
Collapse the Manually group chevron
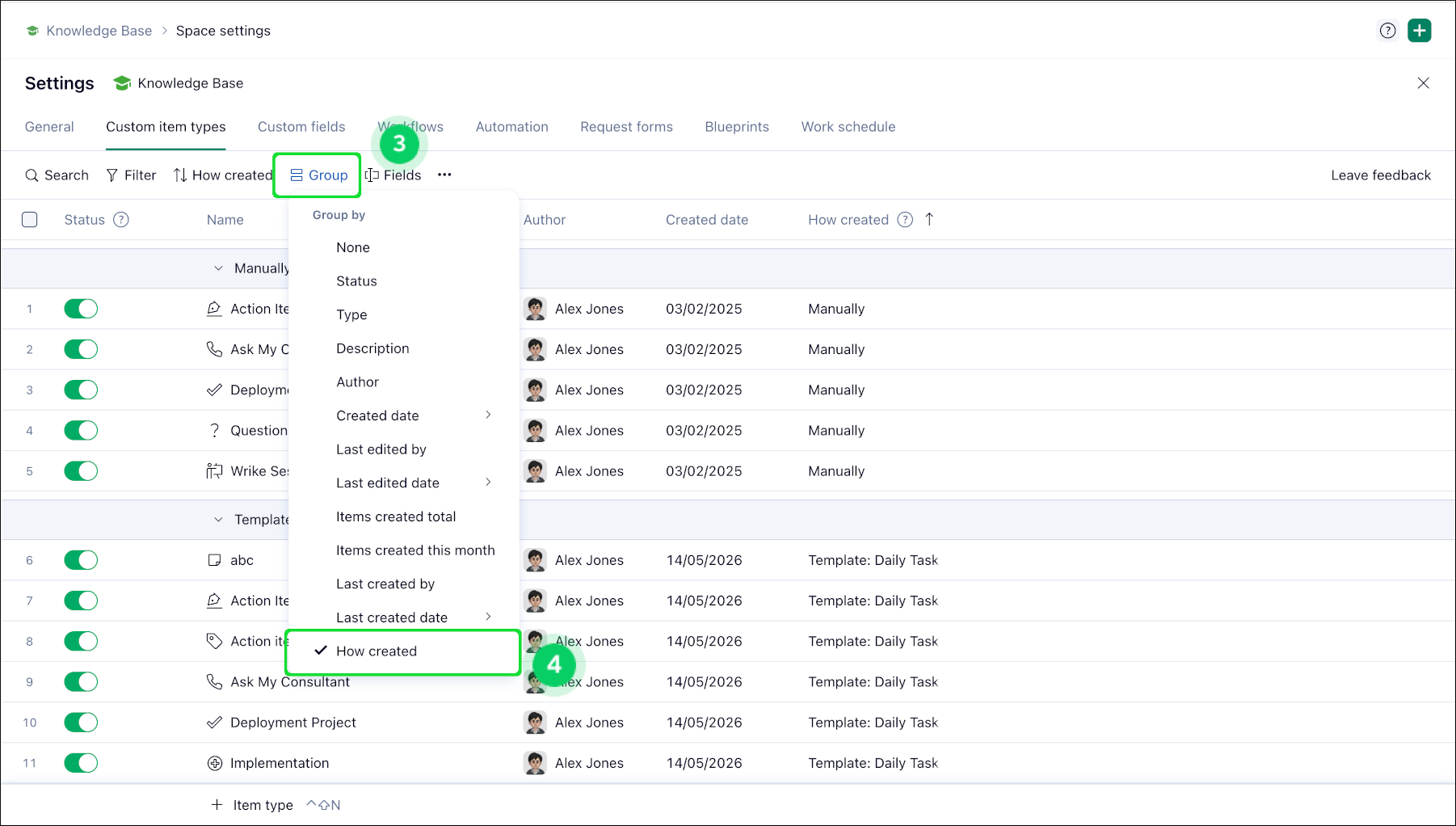click(218, 268)
